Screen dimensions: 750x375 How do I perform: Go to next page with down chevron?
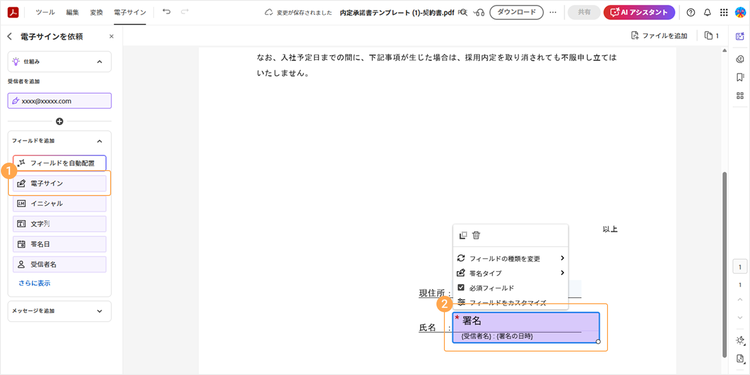[740, 317]
